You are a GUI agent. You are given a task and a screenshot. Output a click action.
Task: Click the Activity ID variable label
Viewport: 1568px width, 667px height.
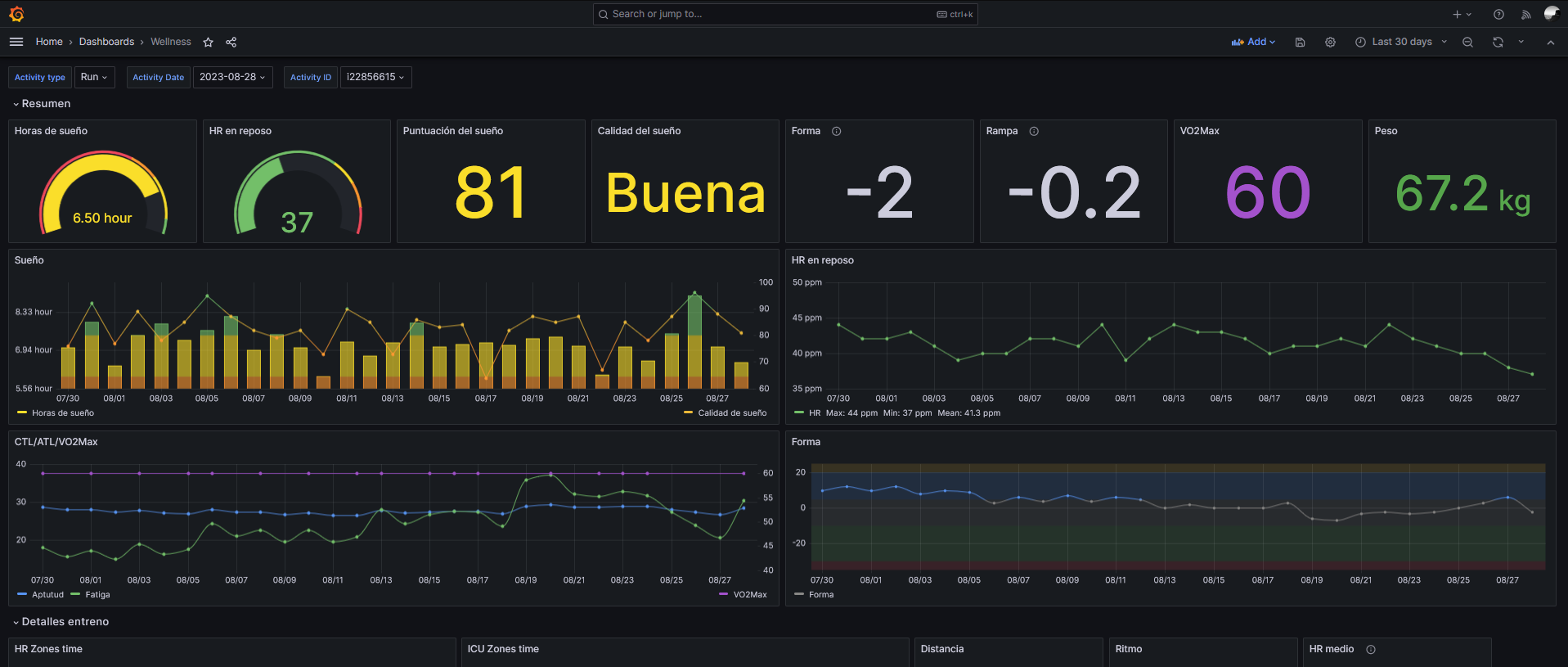pos(311,77)
